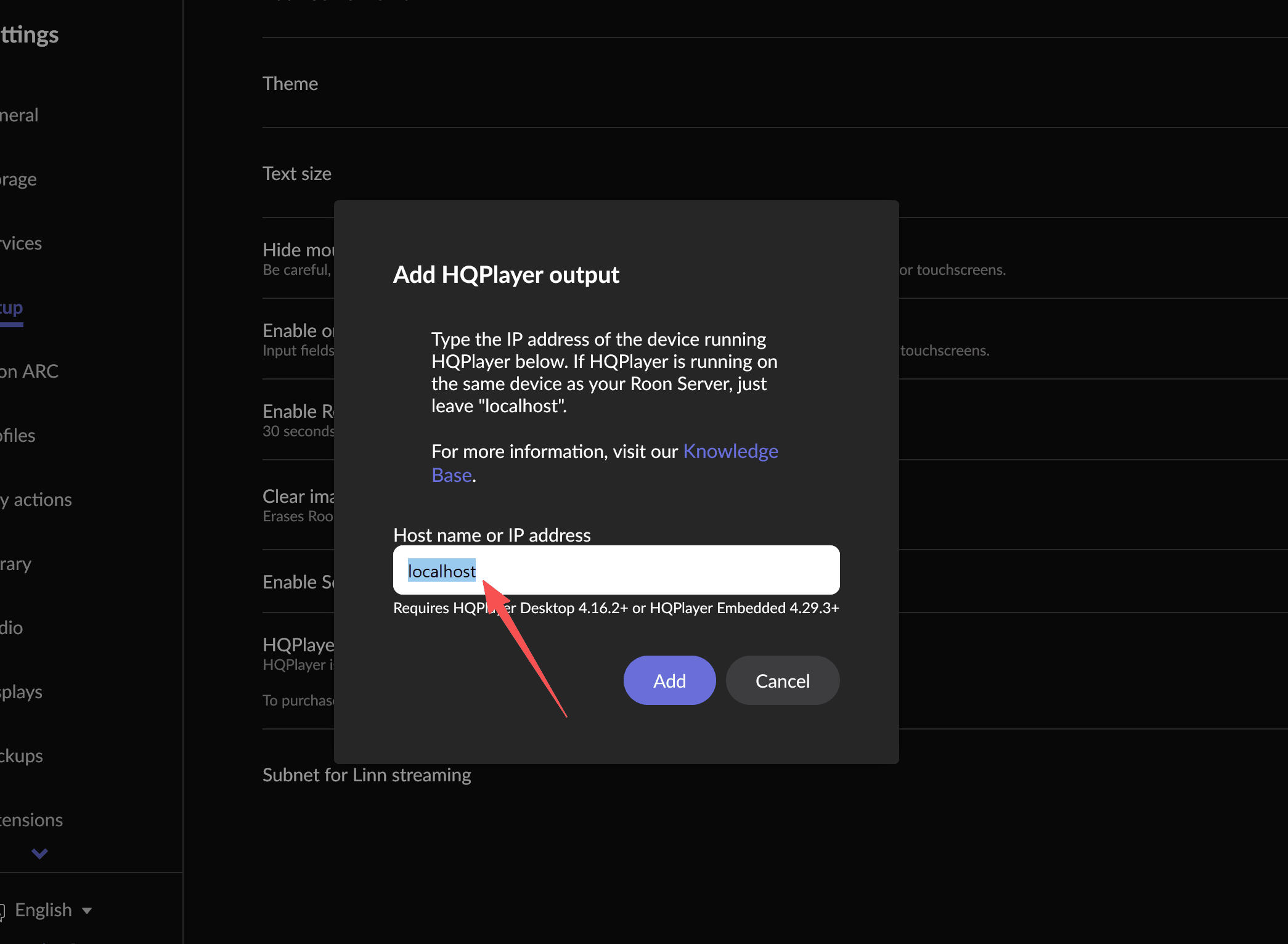Click the HQPlayer version requirement text
The width and height of the screenshot is (1288, 944).
click(x=616, y=608)
